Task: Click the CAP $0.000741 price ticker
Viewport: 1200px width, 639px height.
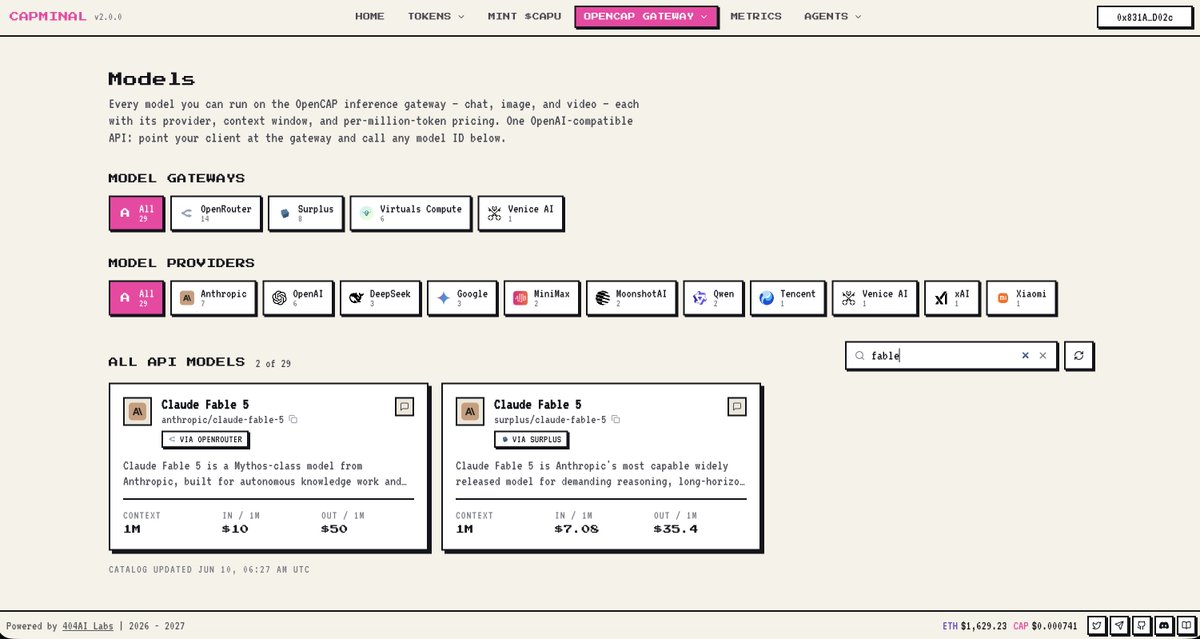Action: [1045, 626]
